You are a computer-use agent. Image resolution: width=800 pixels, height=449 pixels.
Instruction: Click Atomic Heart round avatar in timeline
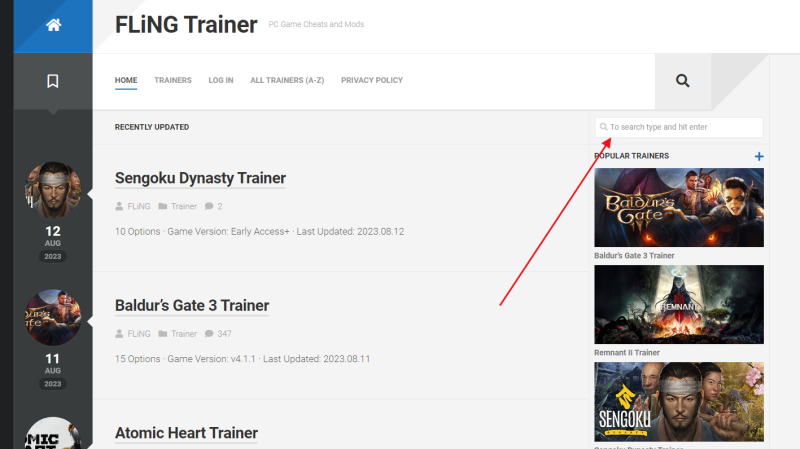pyautogui.click(x=53, y=433)
